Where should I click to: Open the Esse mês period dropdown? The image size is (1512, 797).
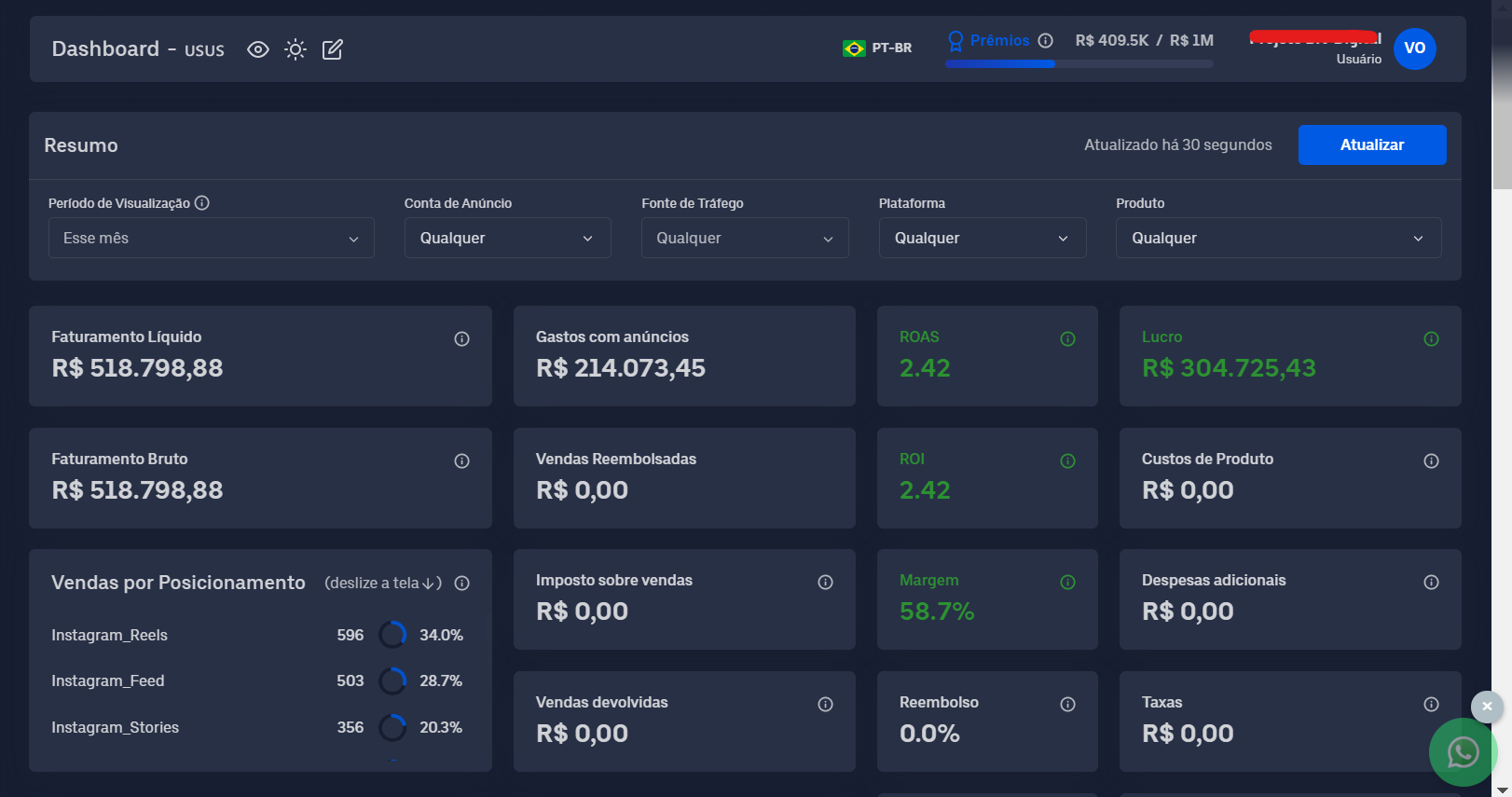[x=212, y=238]
